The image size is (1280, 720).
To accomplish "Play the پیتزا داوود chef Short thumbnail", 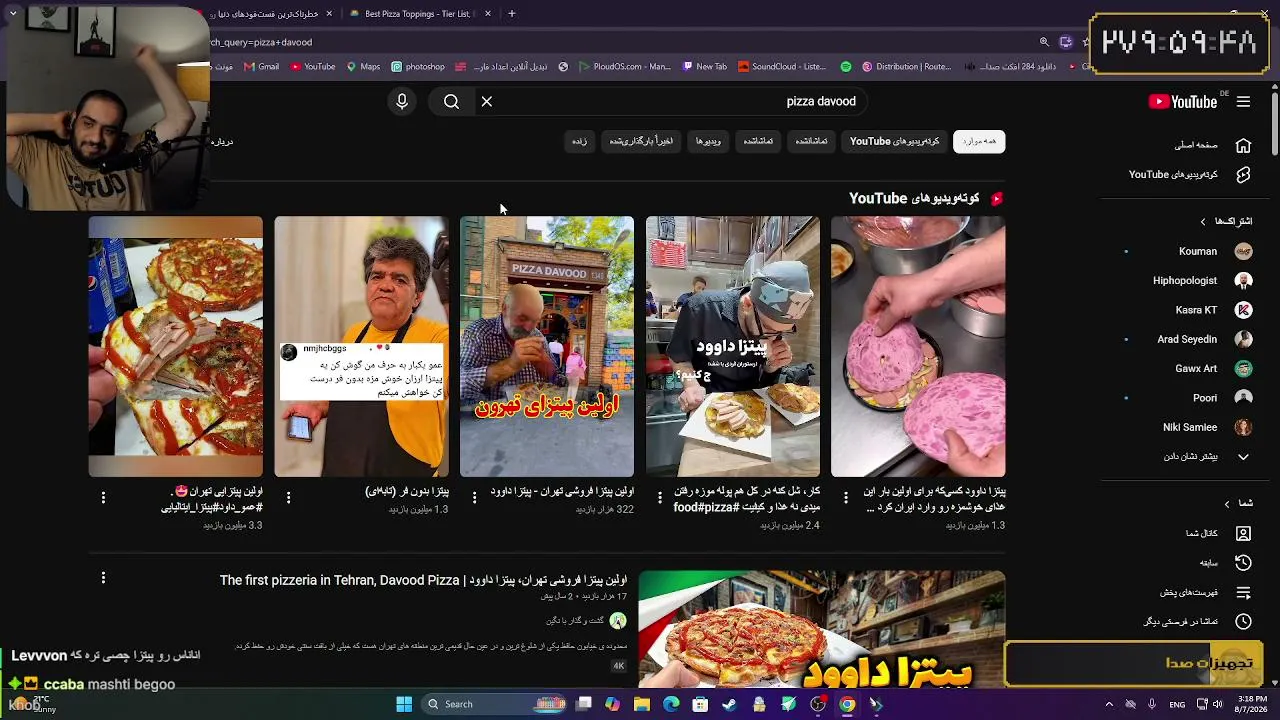I will 732,346.
